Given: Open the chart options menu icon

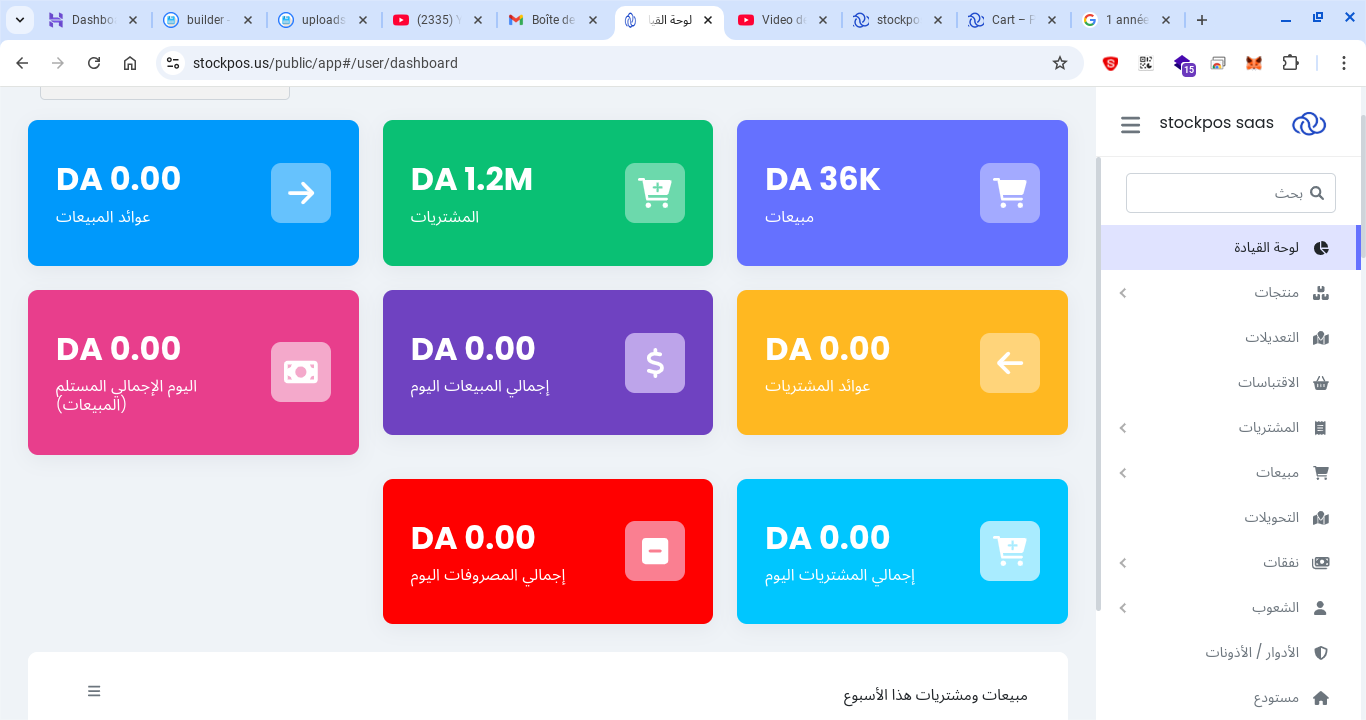Looking at the screenshot, I should (94, 691).
